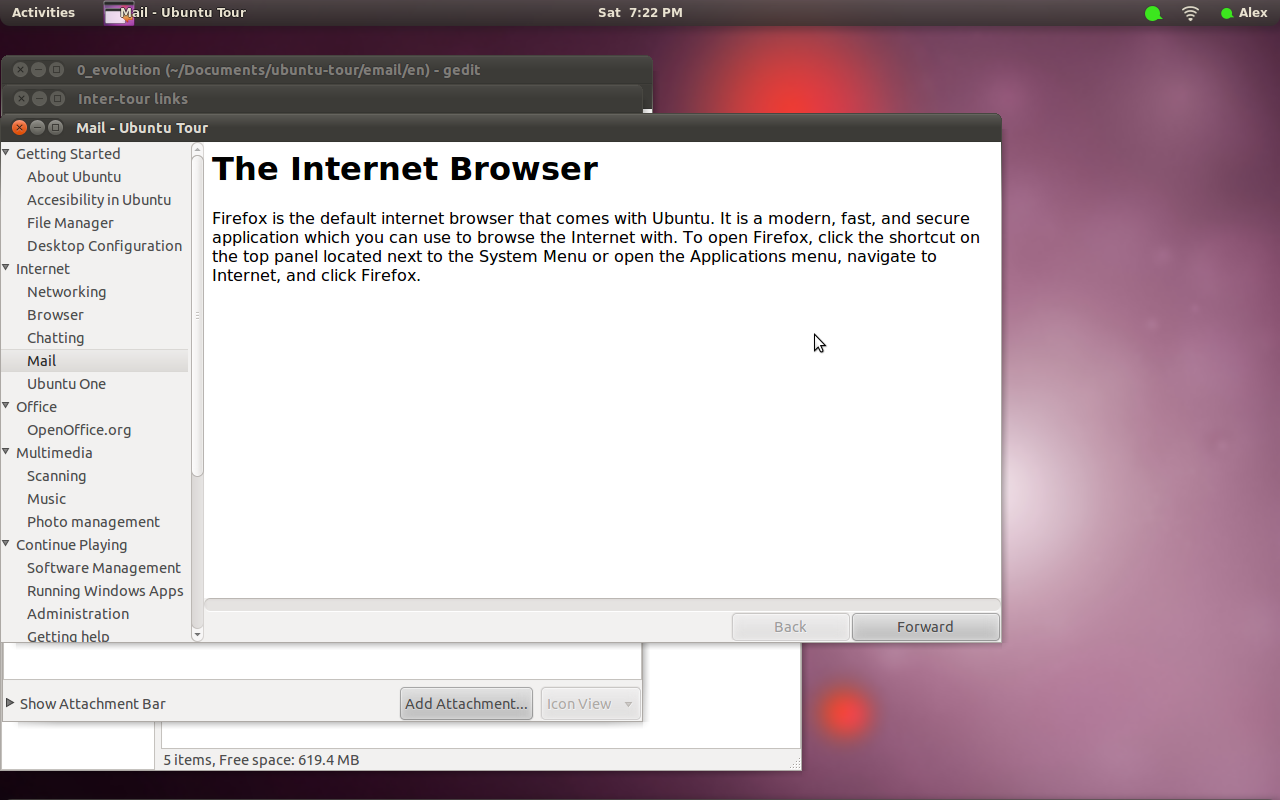The width and height of the screenshot is (1280, 800).
Task: Click the sidebar vertical scrollbar
Action: [197, 315]
